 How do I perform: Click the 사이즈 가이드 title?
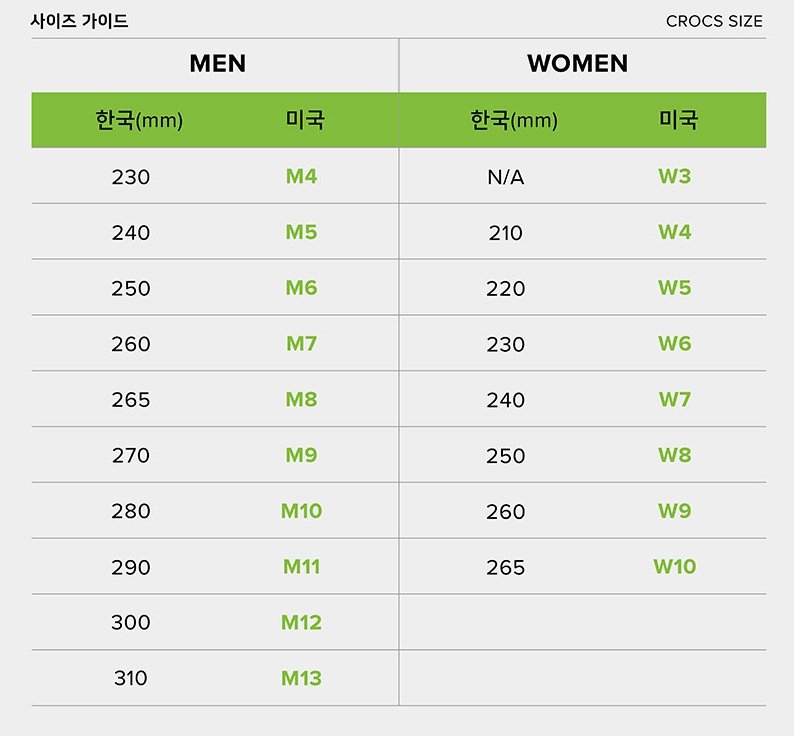click(x=79, y=21)
